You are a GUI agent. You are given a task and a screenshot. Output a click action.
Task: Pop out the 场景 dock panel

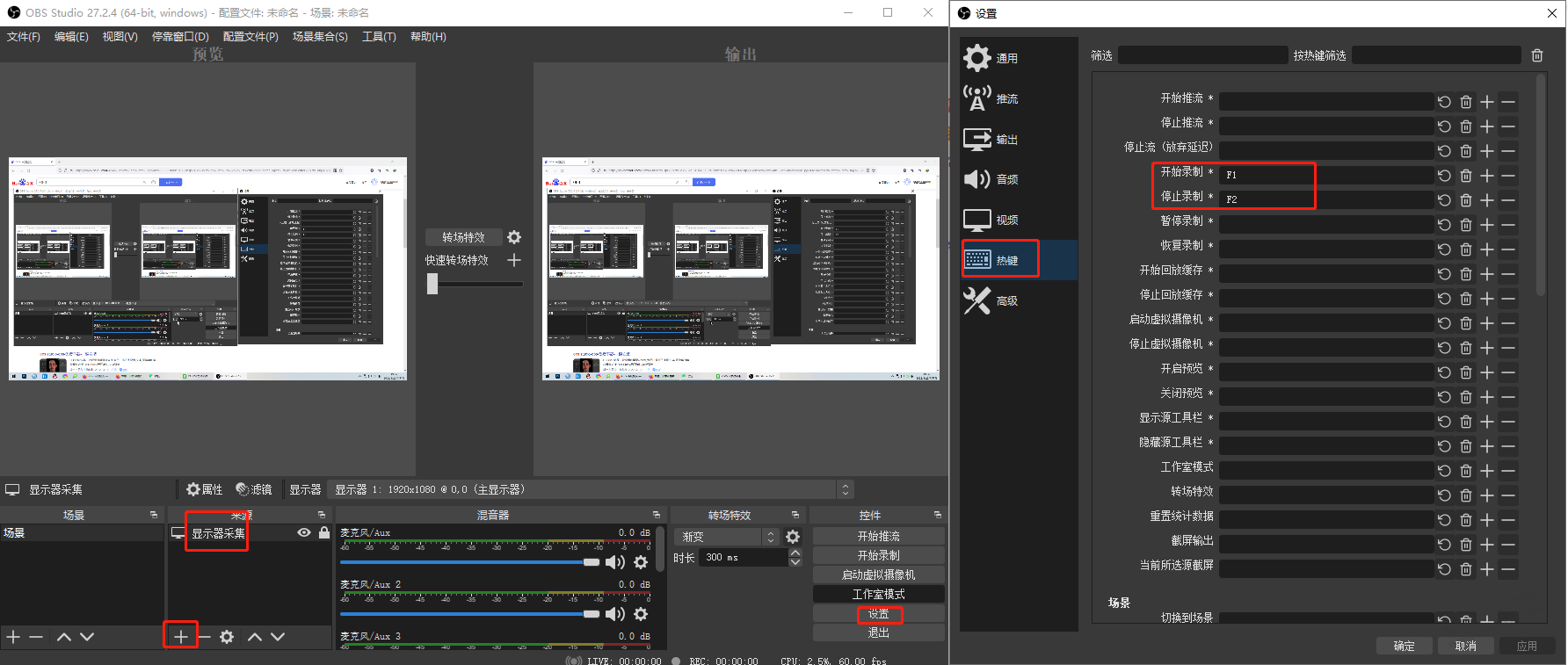tap(154, 515)
